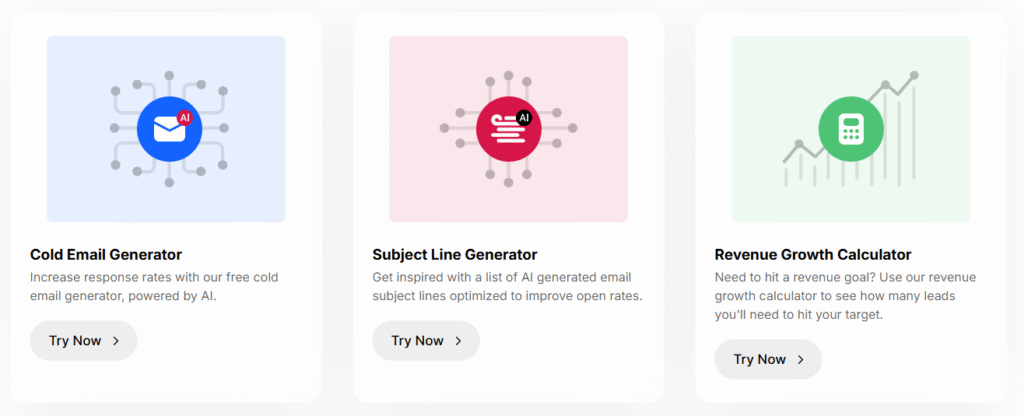The height and width of the screenshot is (416, 1024).
Task: Open the Subject Line Generator heading
Action: 454,255
